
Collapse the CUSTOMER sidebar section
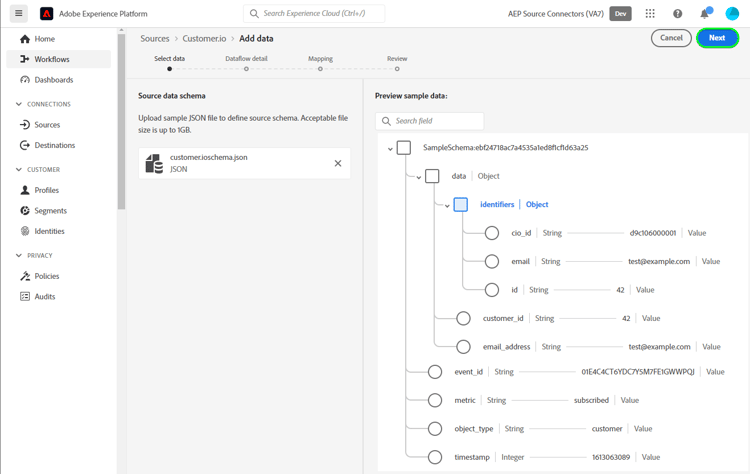pos(19,169)
